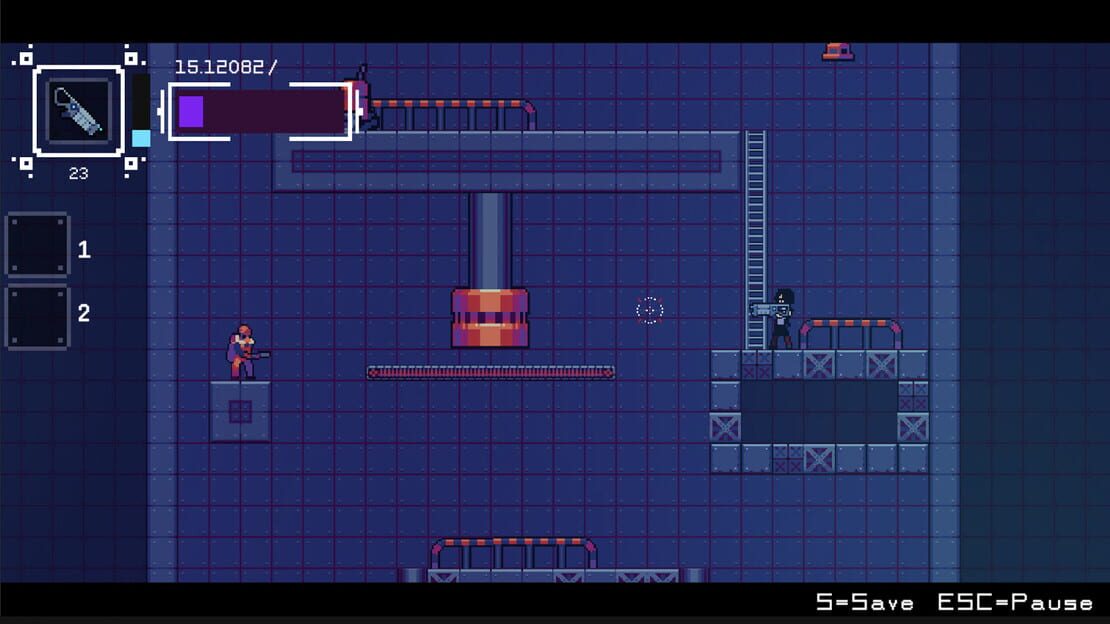Click the aiming crosshair reticle
Screen dimensions: 1110x624
pyautogui.click(x=649, y=310)
